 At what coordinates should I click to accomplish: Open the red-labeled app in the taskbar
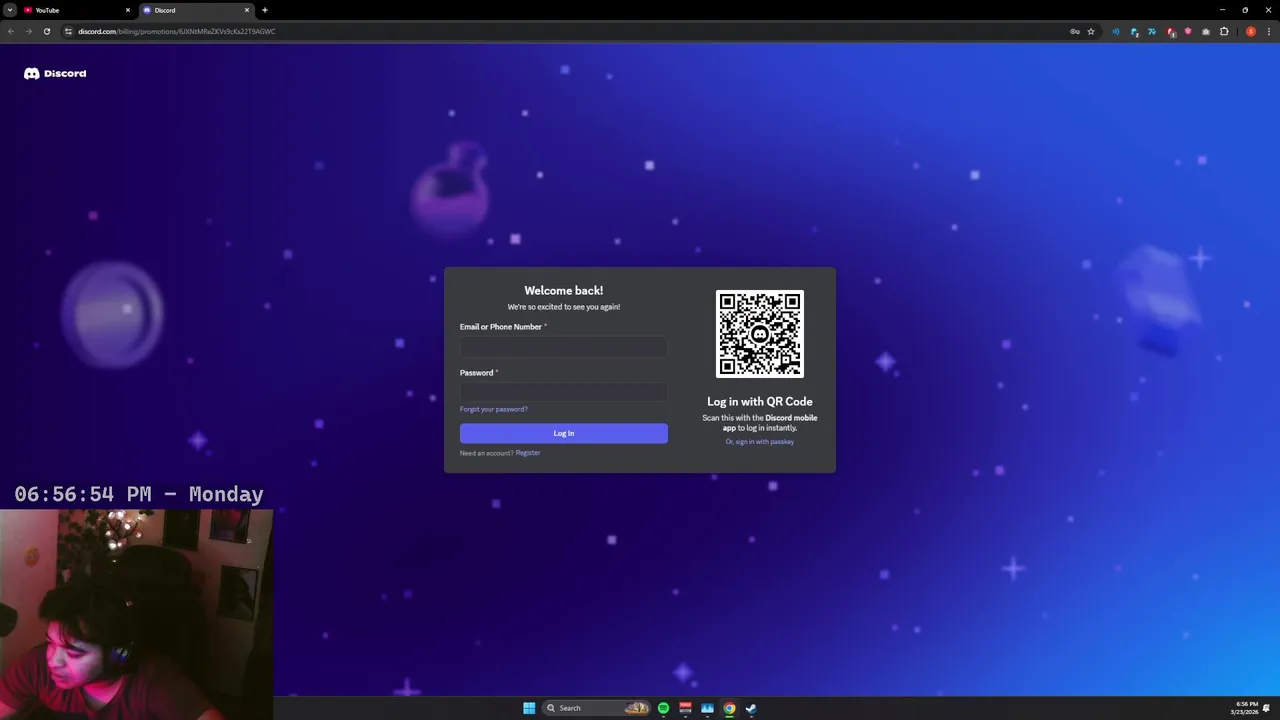[685, 708]
